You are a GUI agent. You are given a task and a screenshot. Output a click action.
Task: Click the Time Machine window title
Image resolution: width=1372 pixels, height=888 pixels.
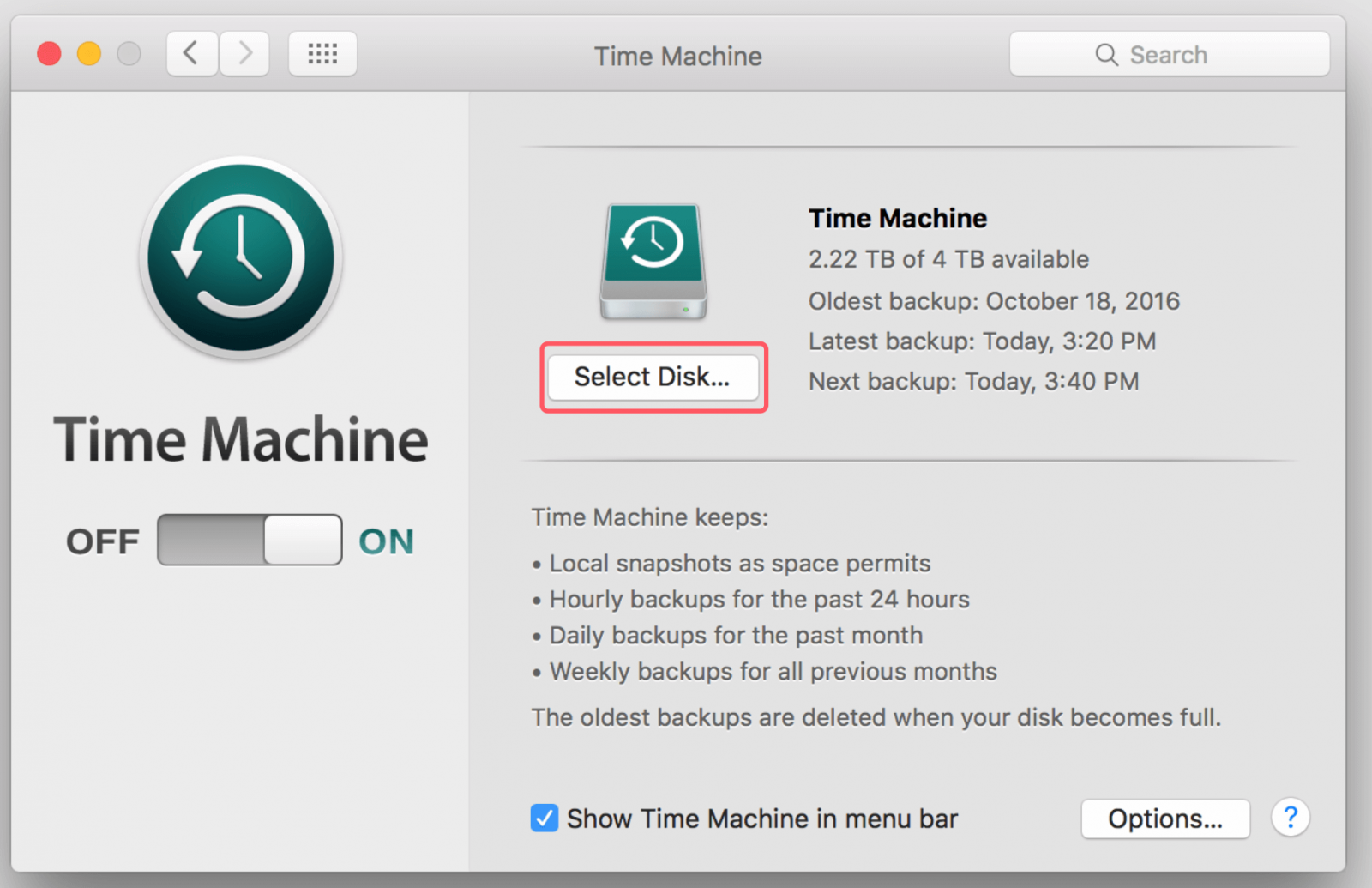point(677,55)
